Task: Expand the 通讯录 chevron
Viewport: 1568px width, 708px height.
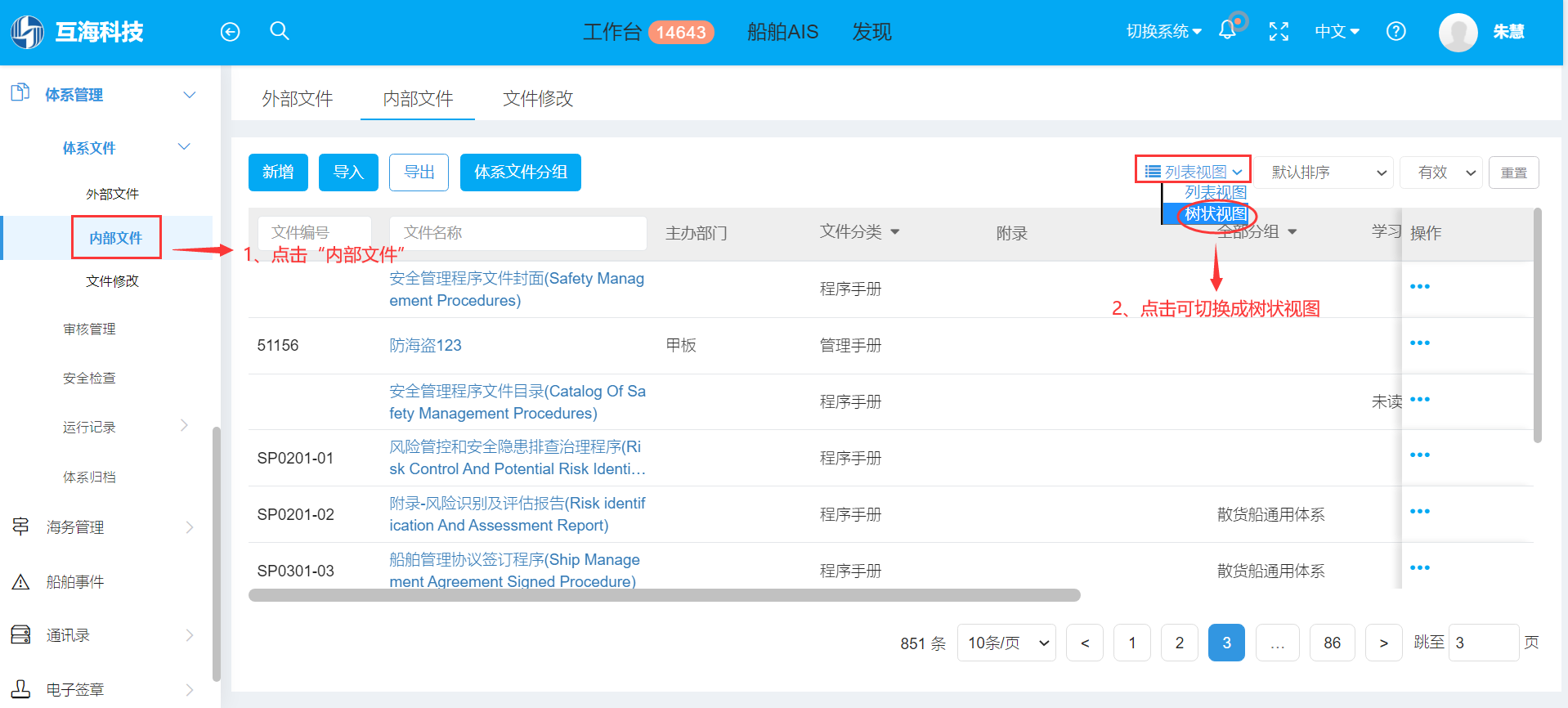Action: pos(190,635)
